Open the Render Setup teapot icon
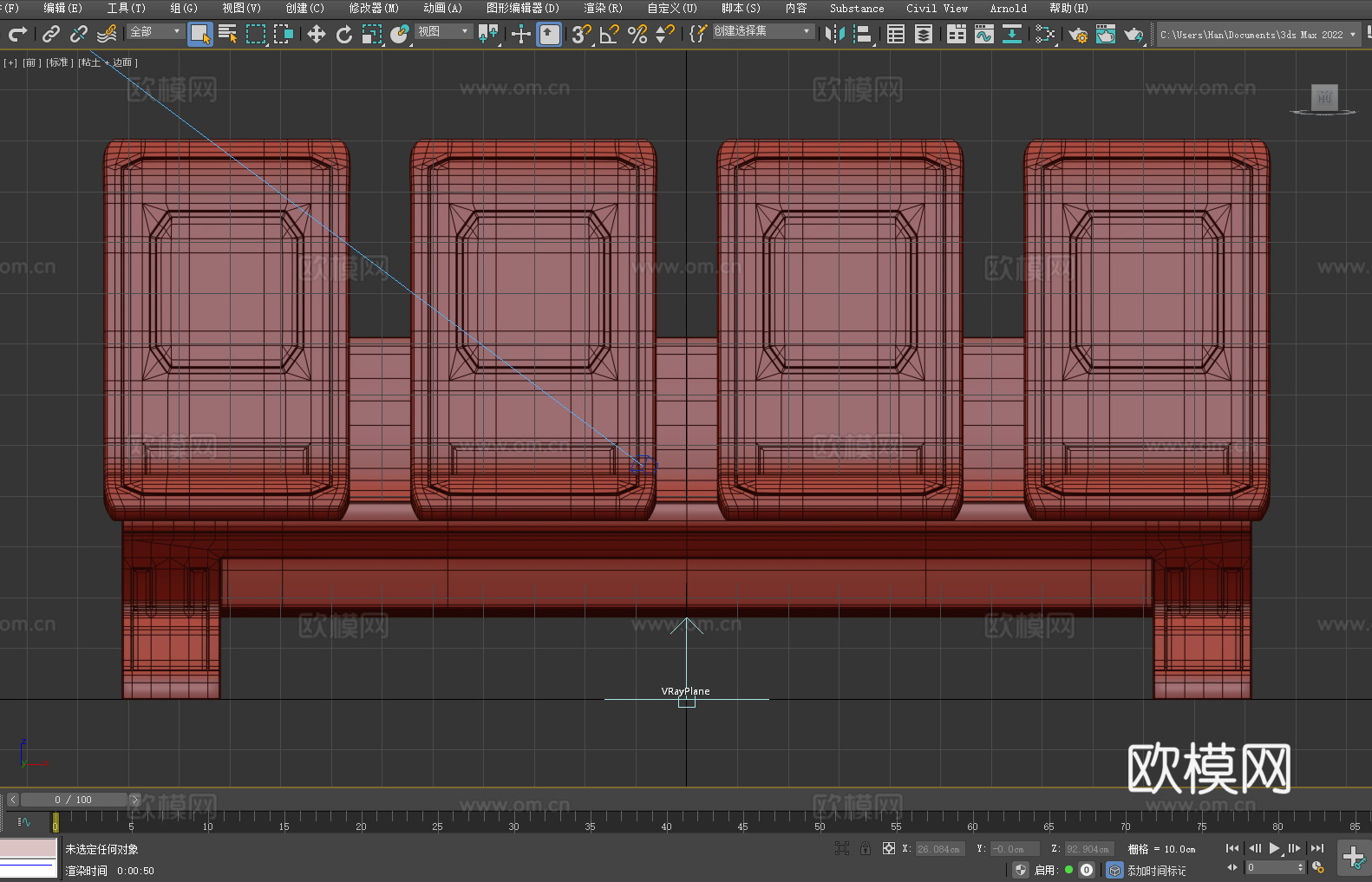Screen dimensions: 1372x882 click(x=1078, y=34)
